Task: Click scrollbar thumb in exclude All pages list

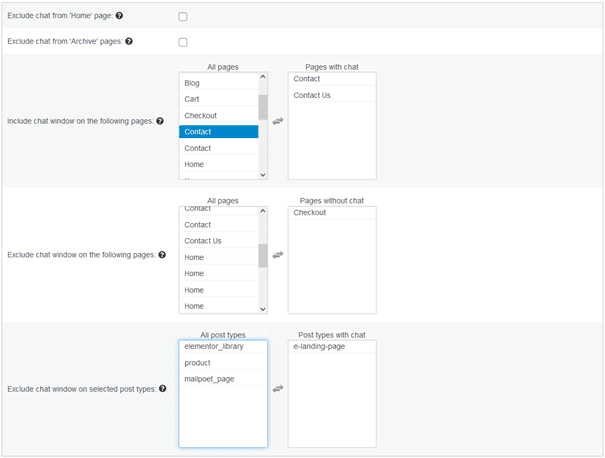Action: (x=263, y=255)
